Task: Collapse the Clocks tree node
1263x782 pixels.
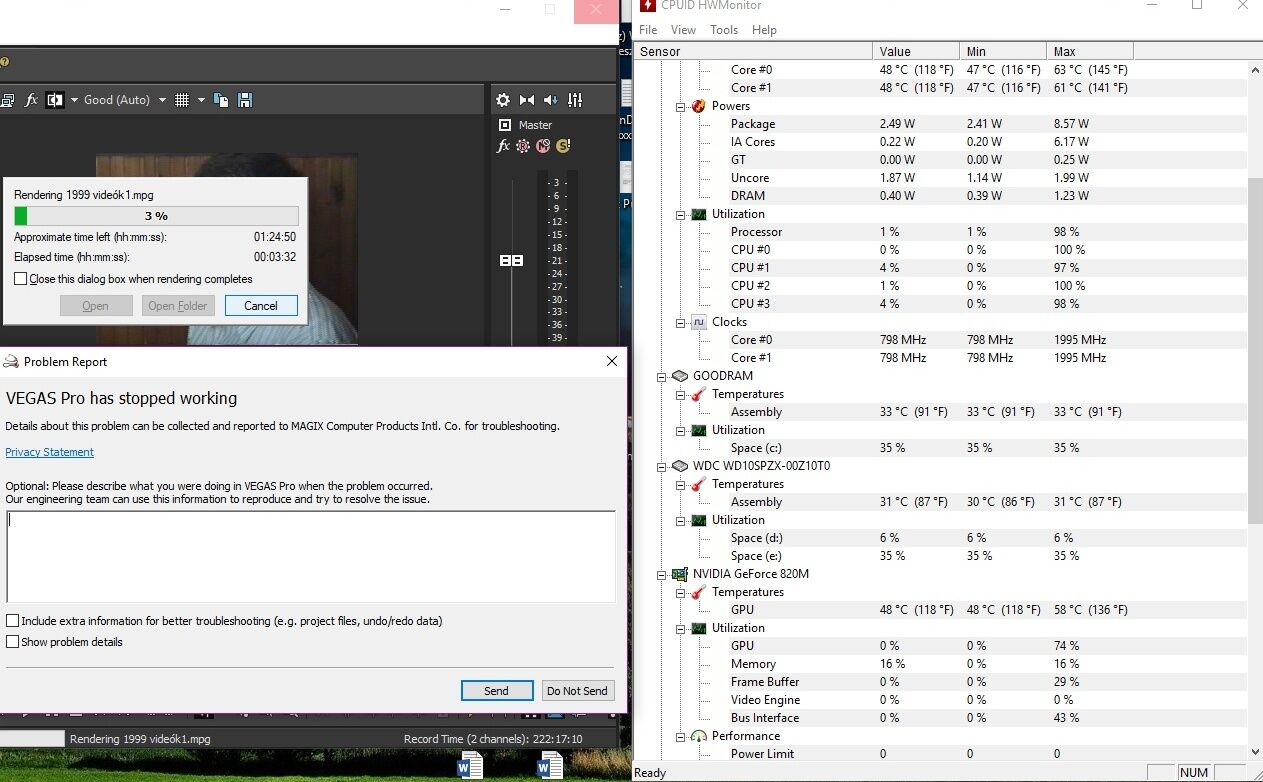Action: [x=681, y=322]
